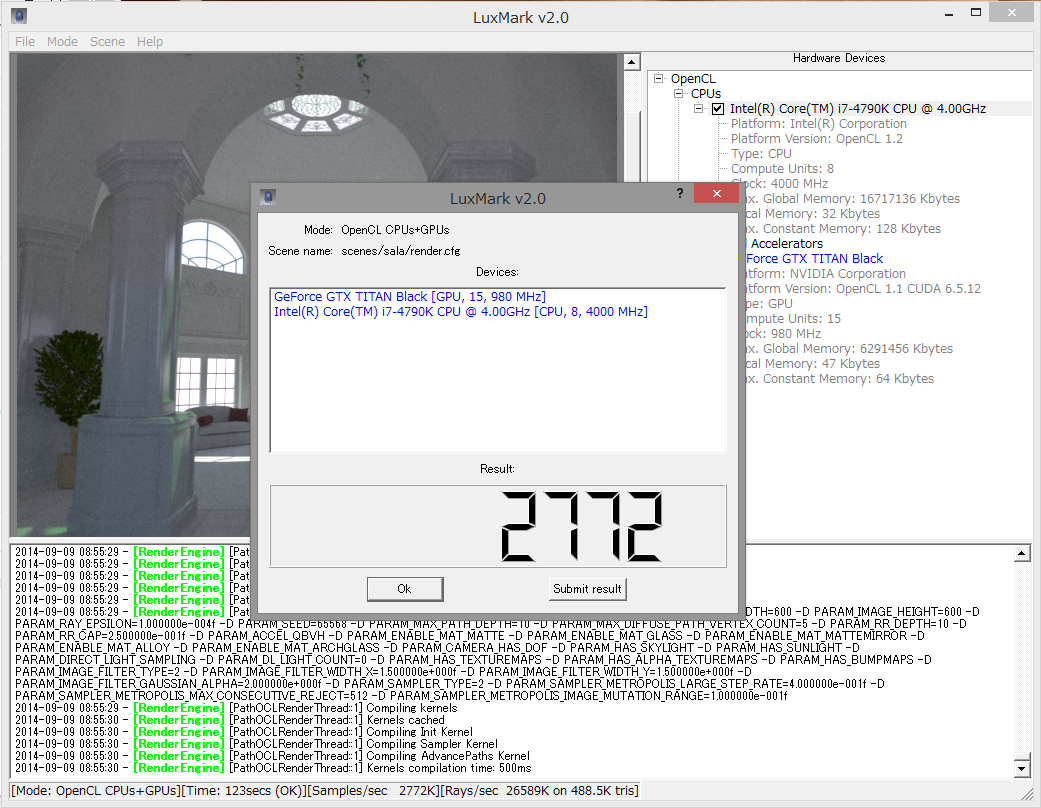
Task: Click the log panel scroll down arrow
Action: point(1022,769)
